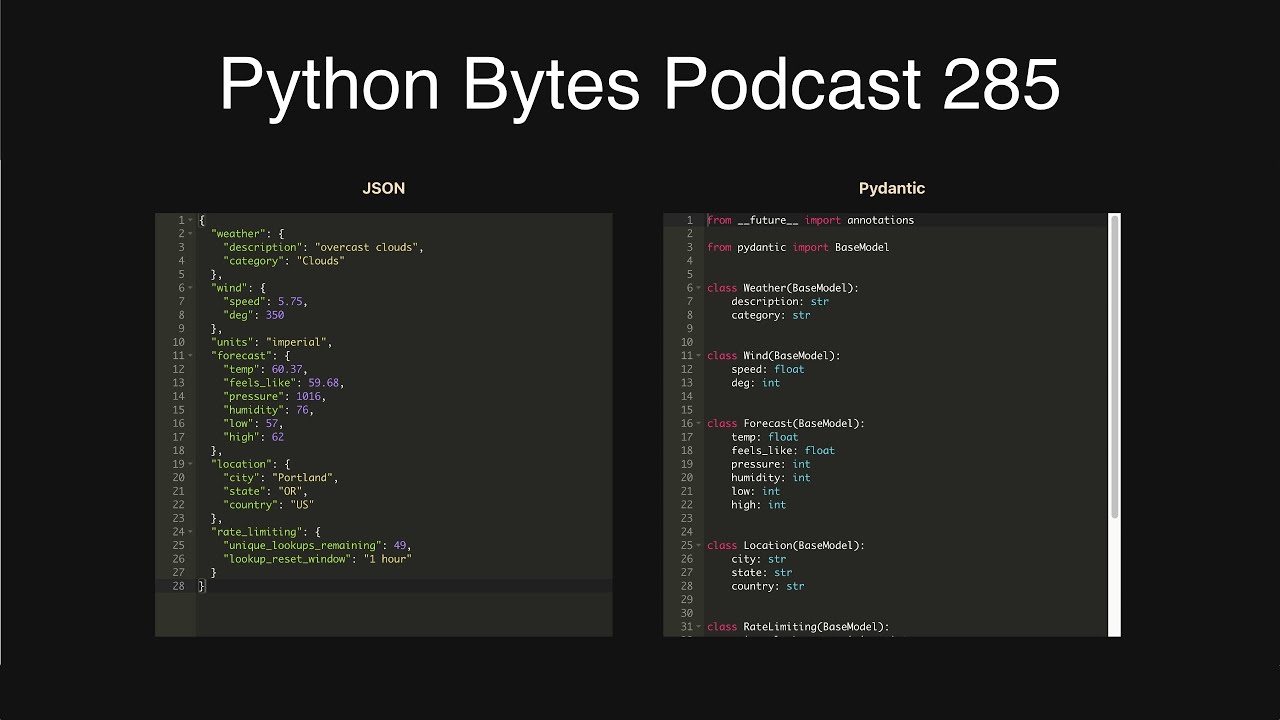This screenshot has width=1280, height=720.
Task: Click the "class Location(BaseModel):" line
Action: click(786, 546)
